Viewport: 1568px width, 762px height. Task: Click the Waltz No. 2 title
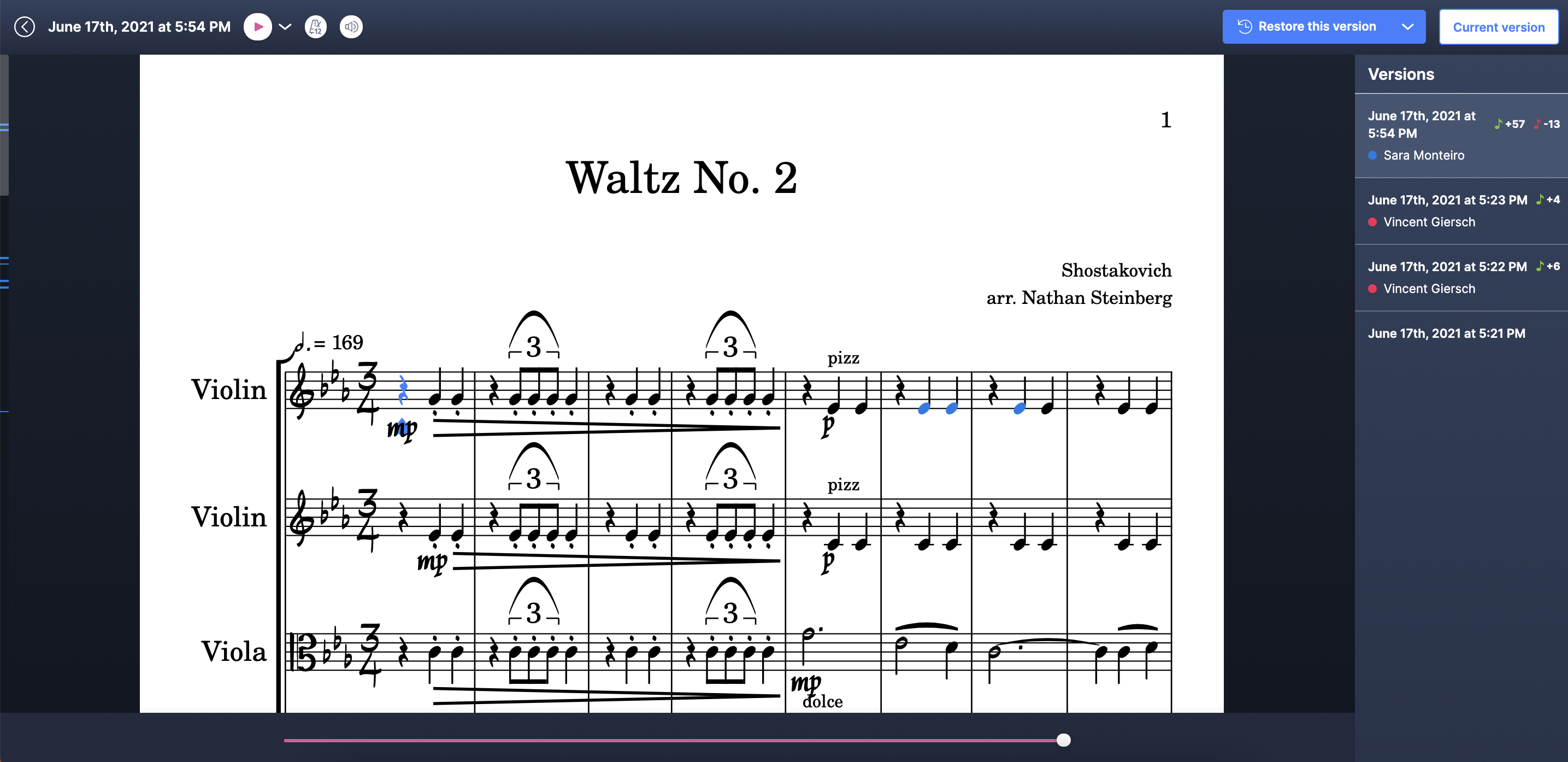681,177
